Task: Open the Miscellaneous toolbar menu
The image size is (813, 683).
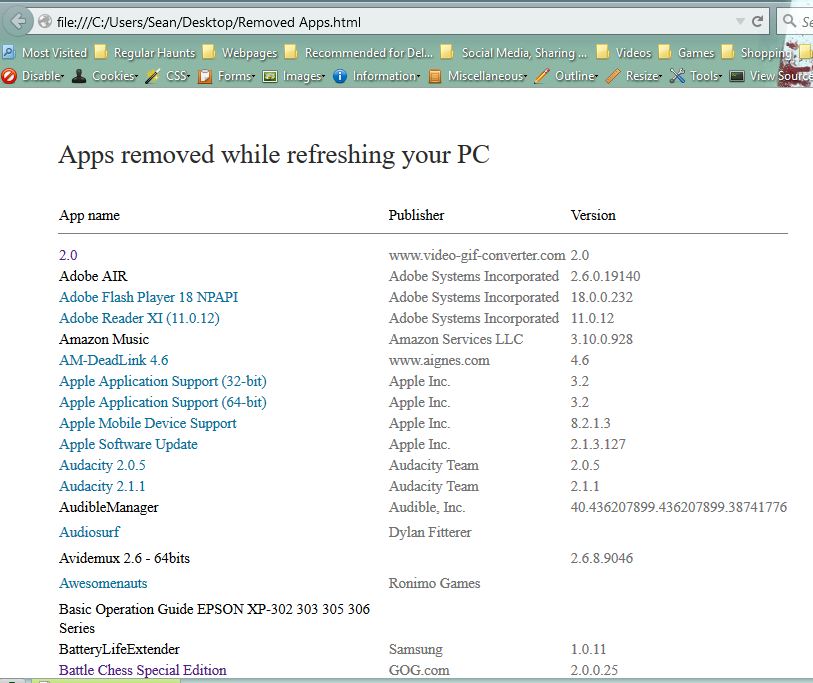Action: coord(487,76)
